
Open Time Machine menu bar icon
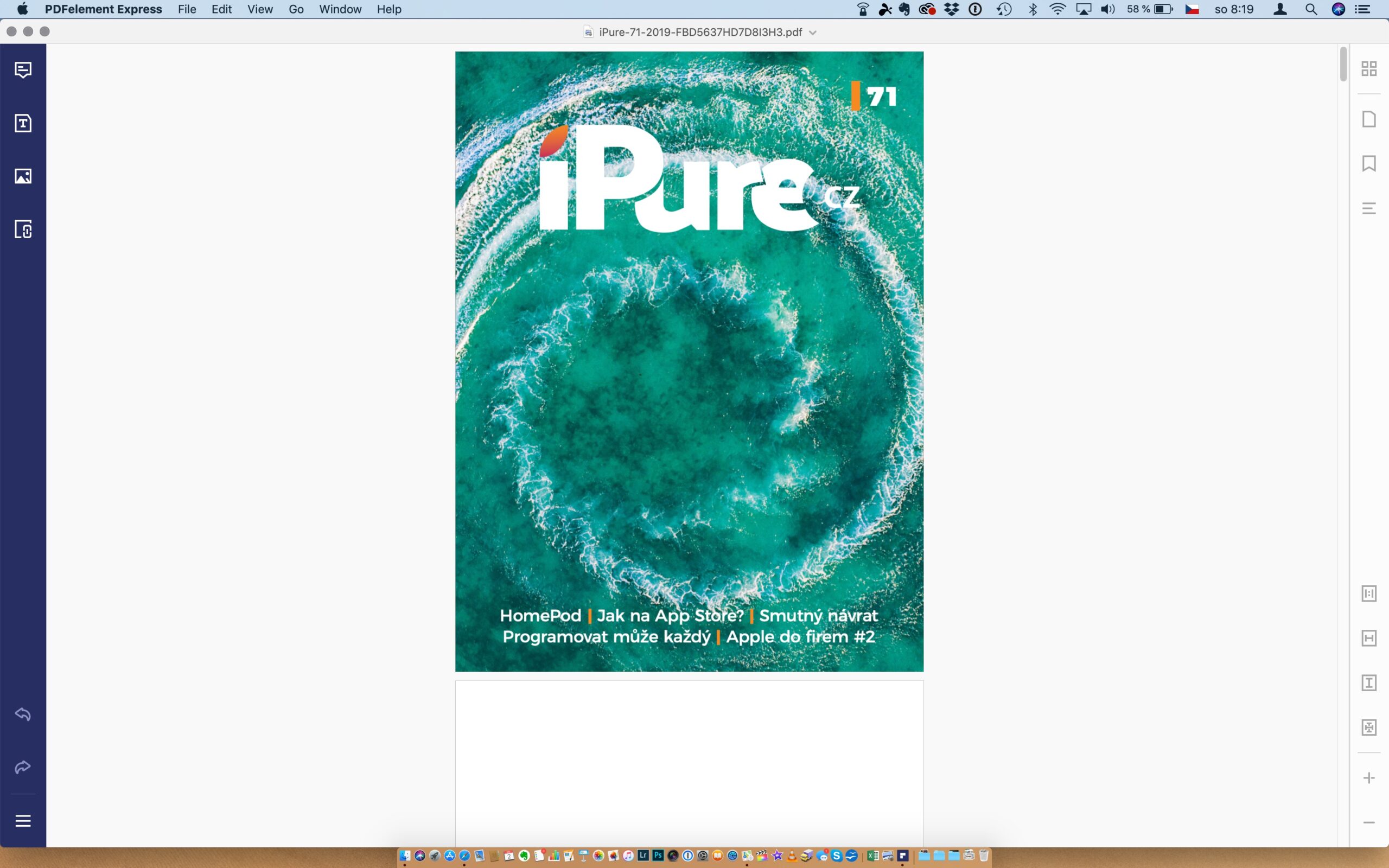(x=1004, y=9)
